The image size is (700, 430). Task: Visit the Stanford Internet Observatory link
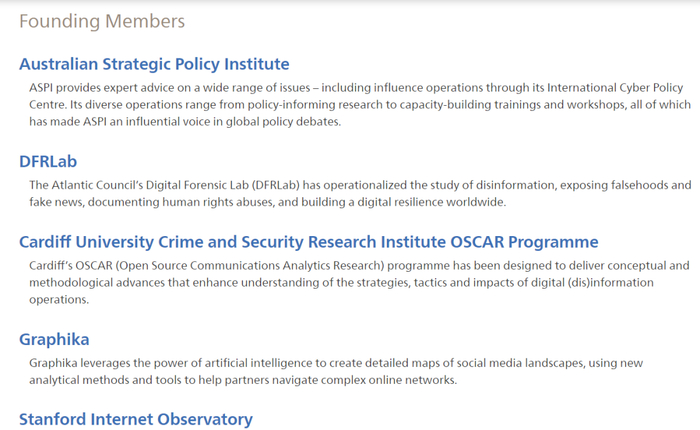pos(136,419)
